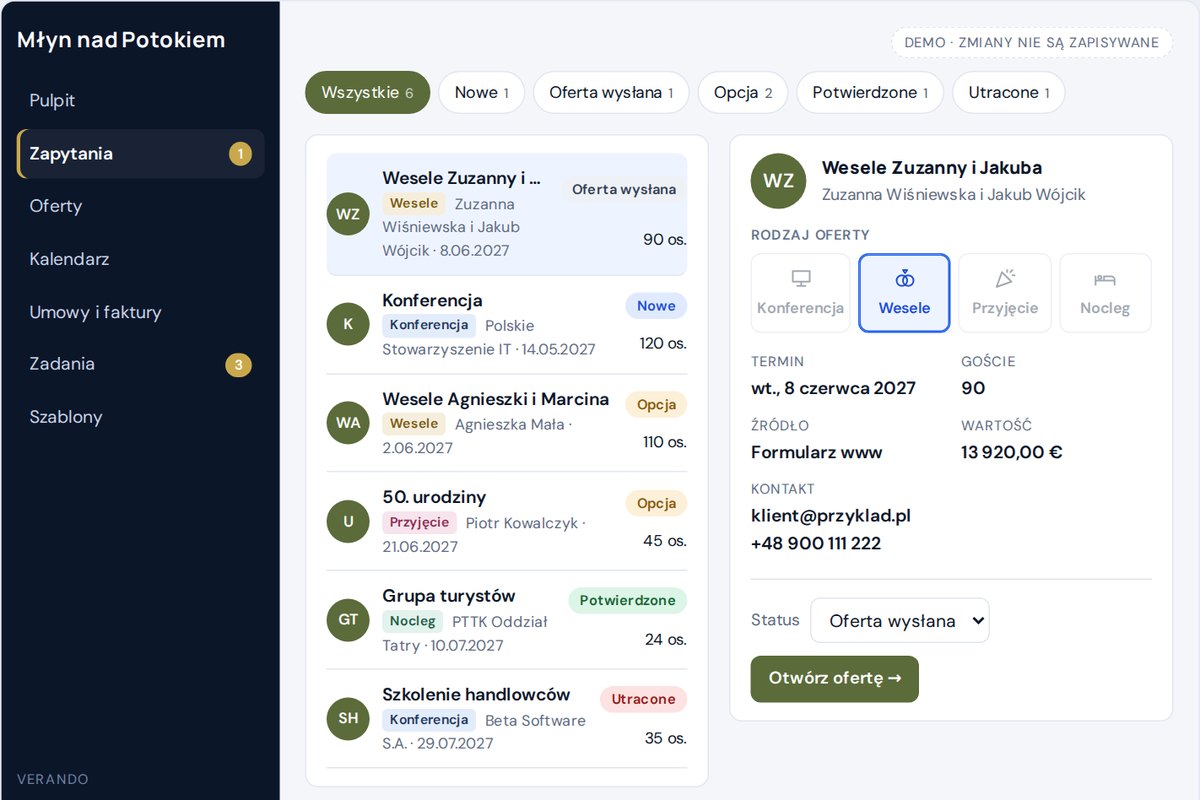Select Konferencja as the offer type
1200x800 pixels.
[801, 293]
